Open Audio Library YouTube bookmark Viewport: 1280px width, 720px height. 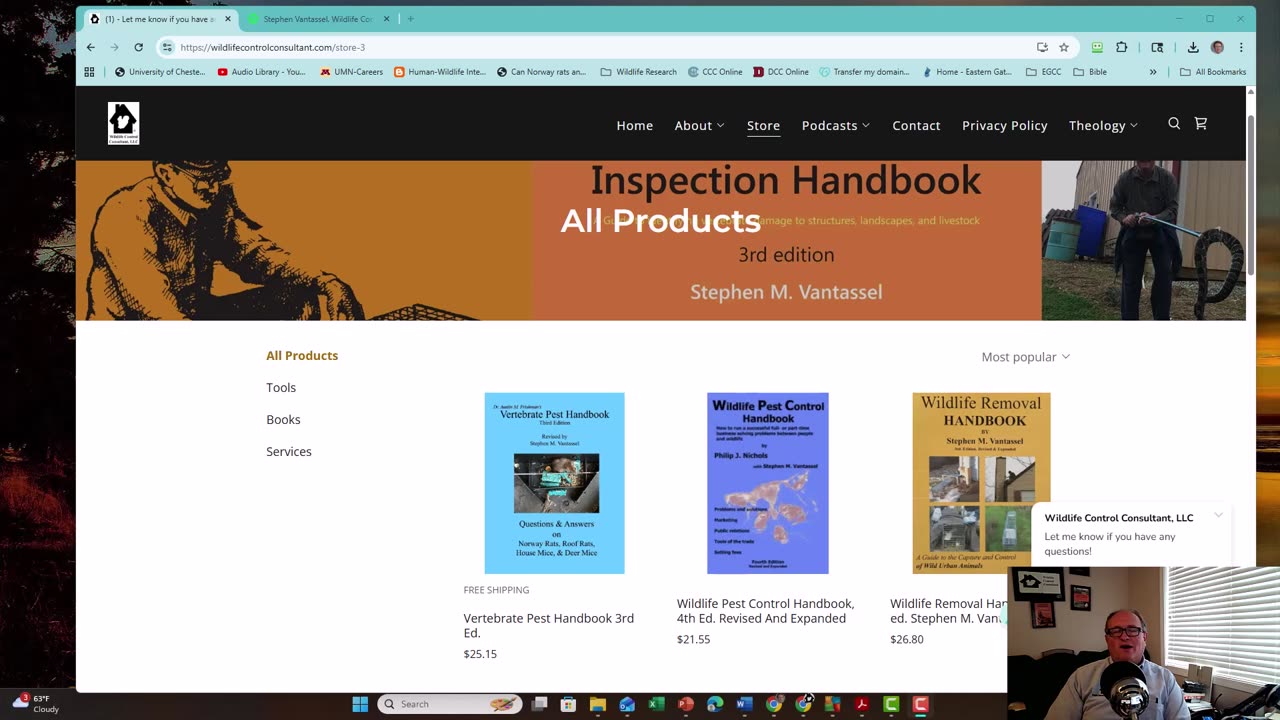[x=261, y=72]
